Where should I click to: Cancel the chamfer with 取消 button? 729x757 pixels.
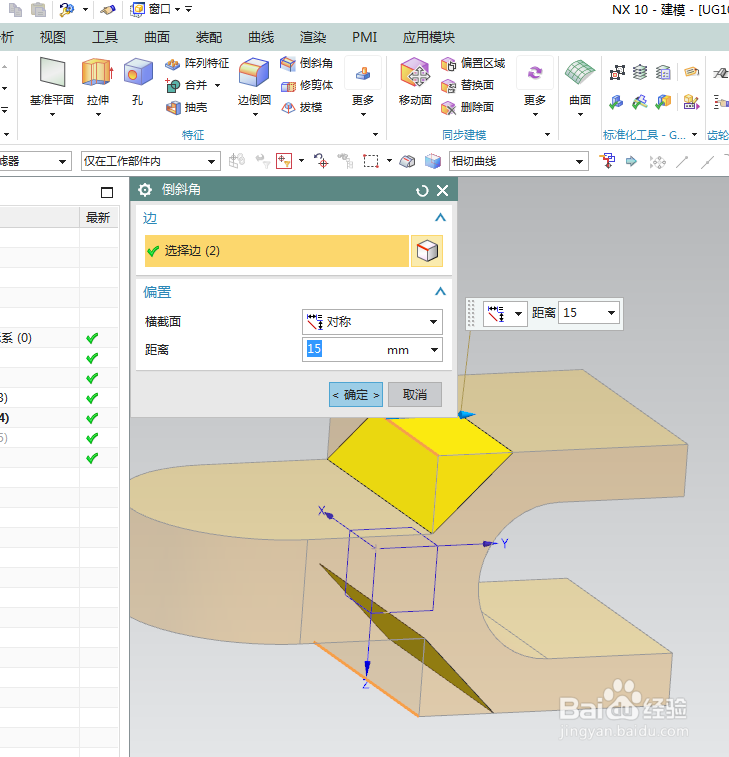(415, 394)
